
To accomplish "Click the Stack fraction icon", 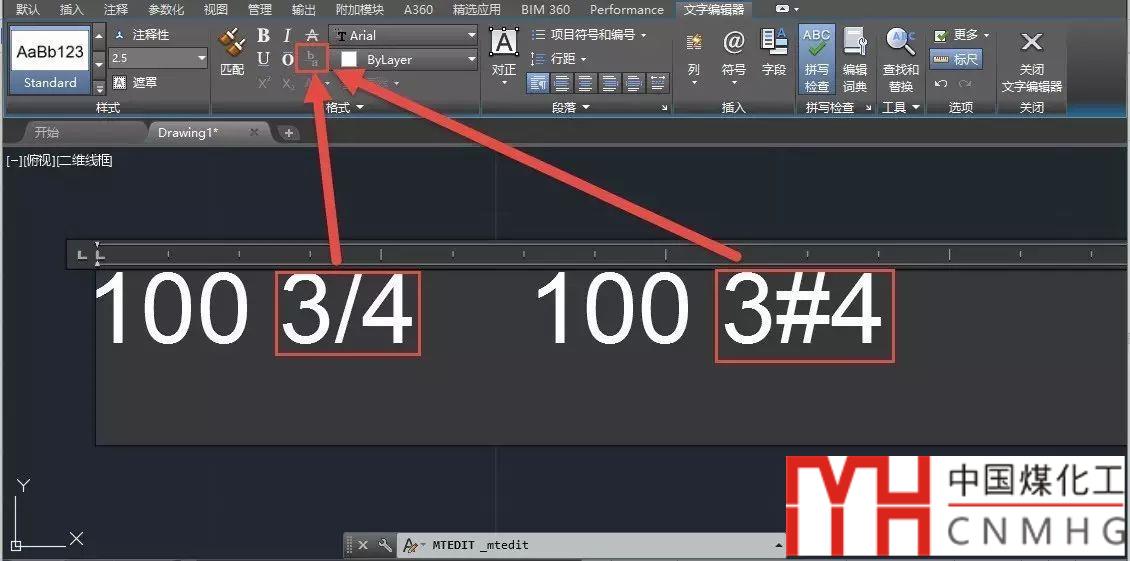I will point(312,59).
